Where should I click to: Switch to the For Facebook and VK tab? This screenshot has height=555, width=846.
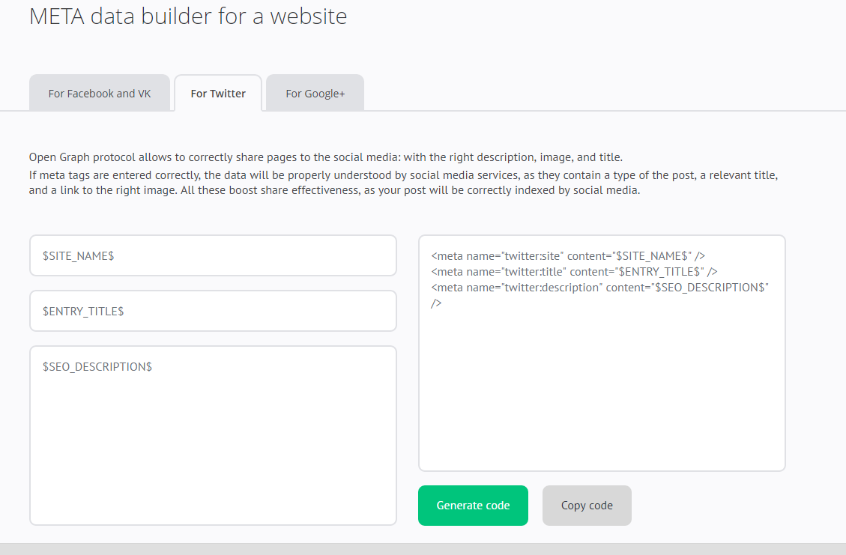click(x=99, y=93)
